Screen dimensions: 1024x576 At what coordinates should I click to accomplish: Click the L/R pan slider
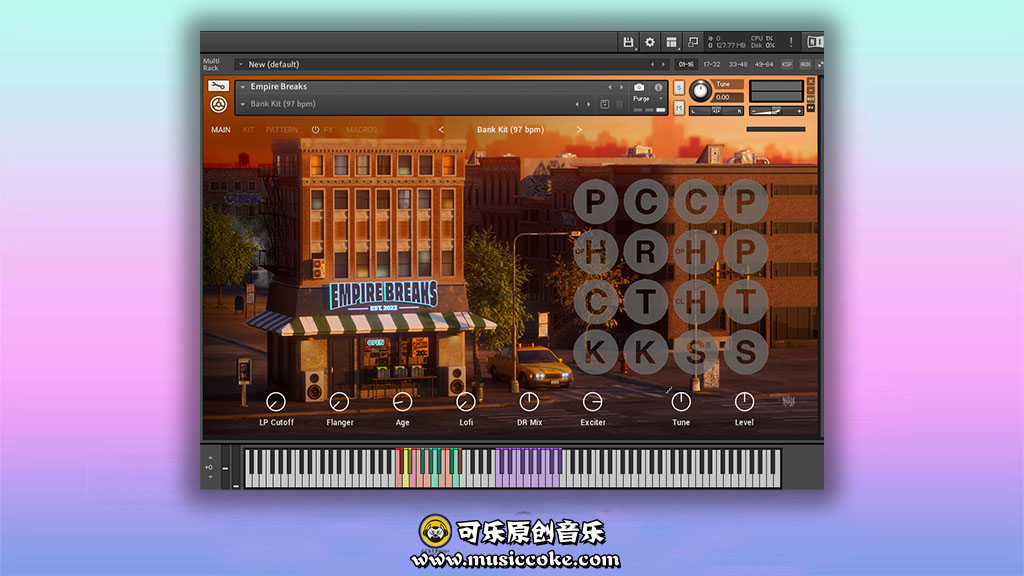pyautogui.click(x=716, y=111)
